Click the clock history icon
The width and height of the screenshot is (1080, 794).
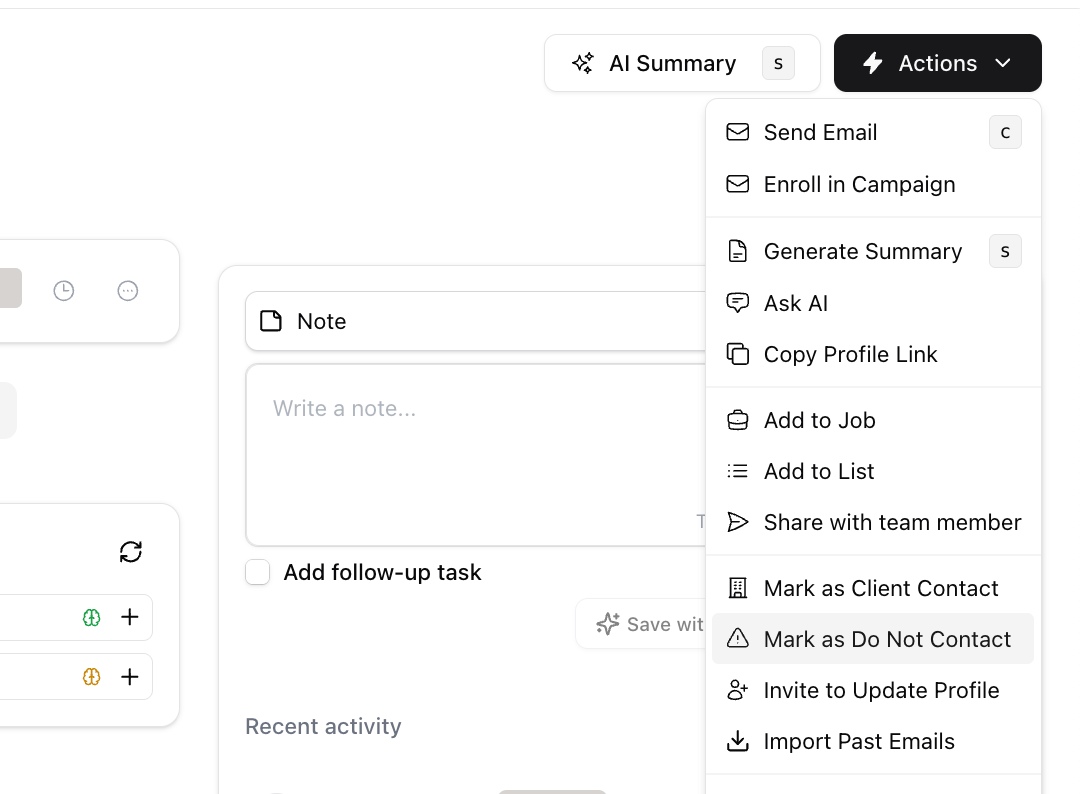pyautogui.click(x=63, y=291)
